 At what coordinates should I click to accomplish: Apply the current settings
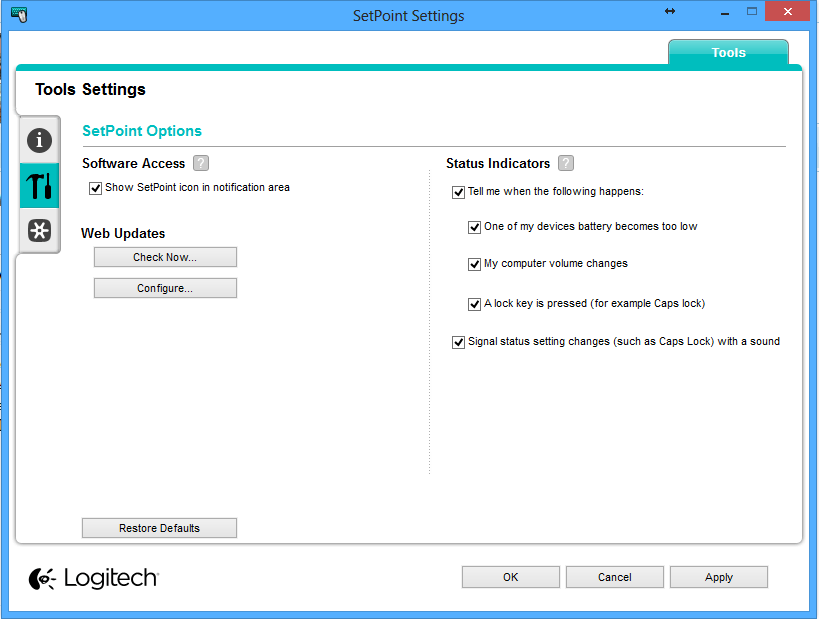click(719, 577)
